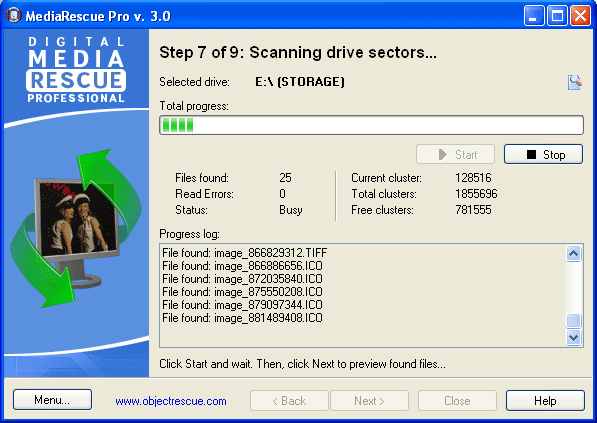Click the progress log scroll up arrow
Image resolution: width=597 pixels, height=423 pixels.
574,253
